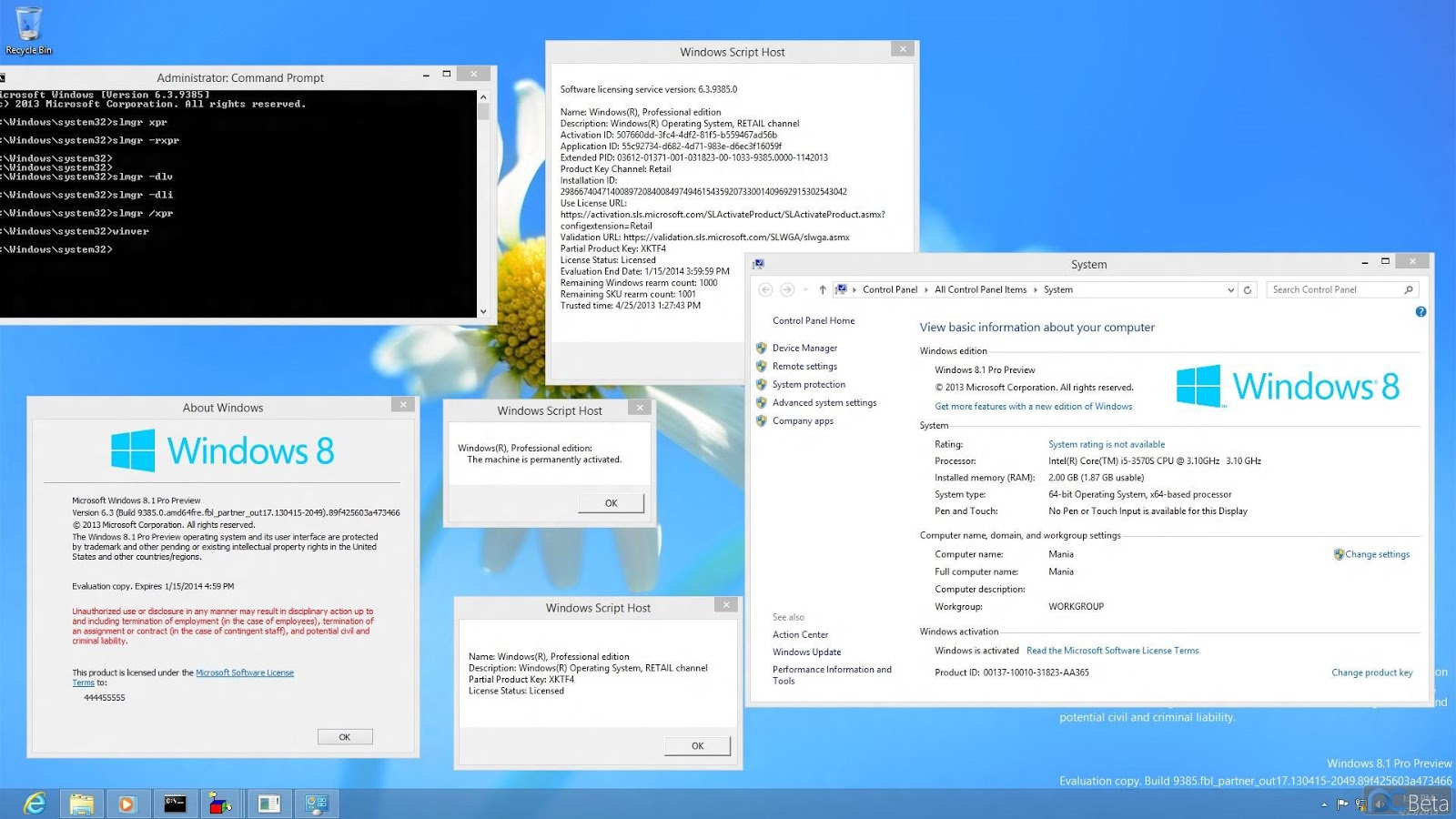Click the refresh icon in System address bar

pos(1248,290)
